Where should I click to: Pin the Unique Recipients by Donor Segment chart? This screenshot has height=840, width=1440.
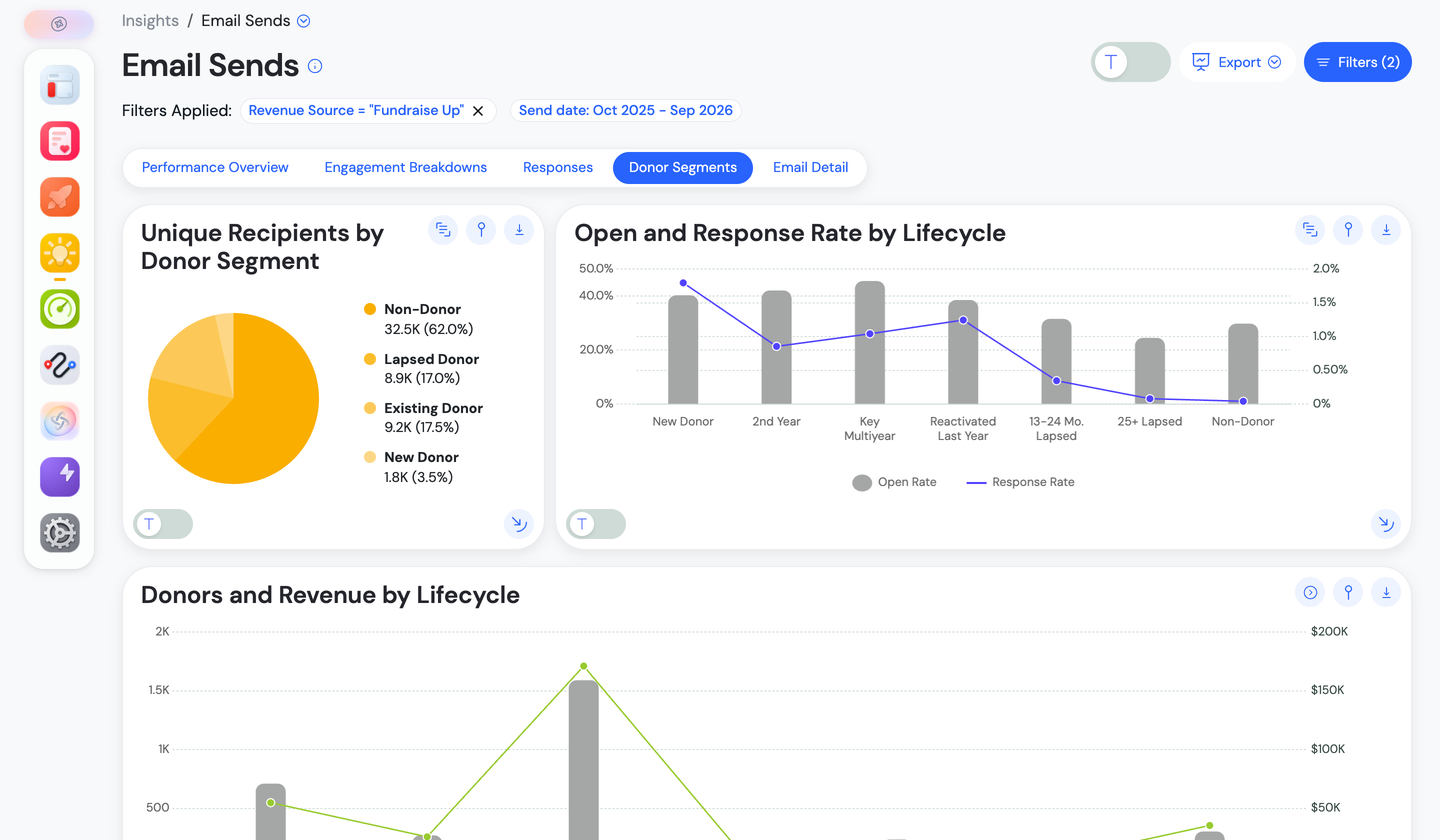click(481, 230)
